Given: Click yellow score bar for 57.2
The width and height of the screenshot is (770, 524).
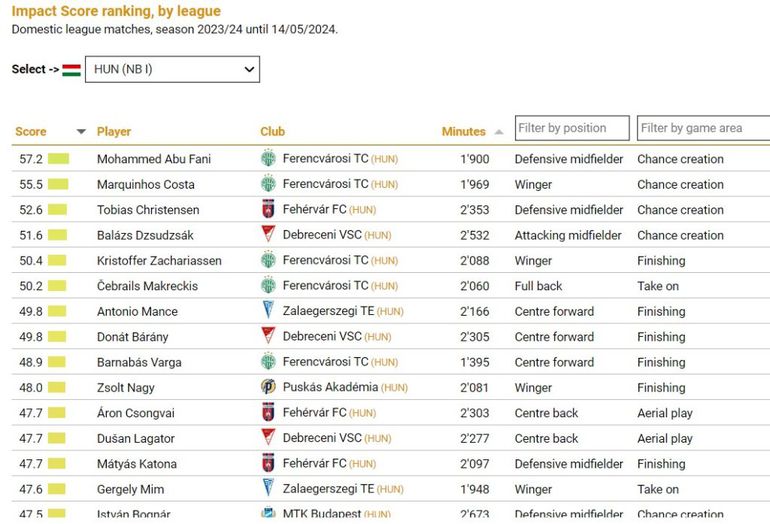Looking at the screenshot, I should [x=58, y=159].
